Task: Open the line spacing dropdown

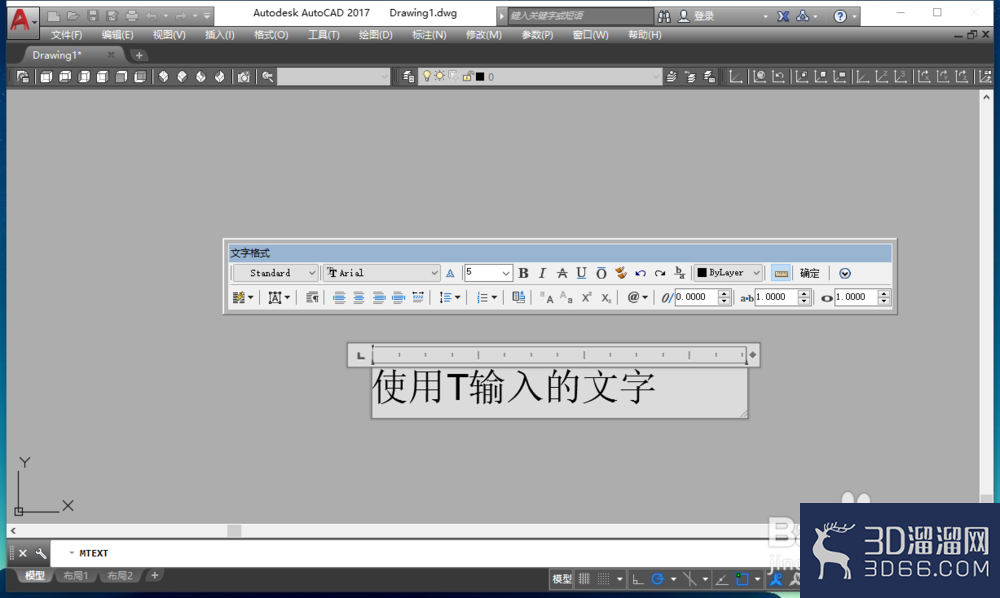Action: click(x=450, y=297)
